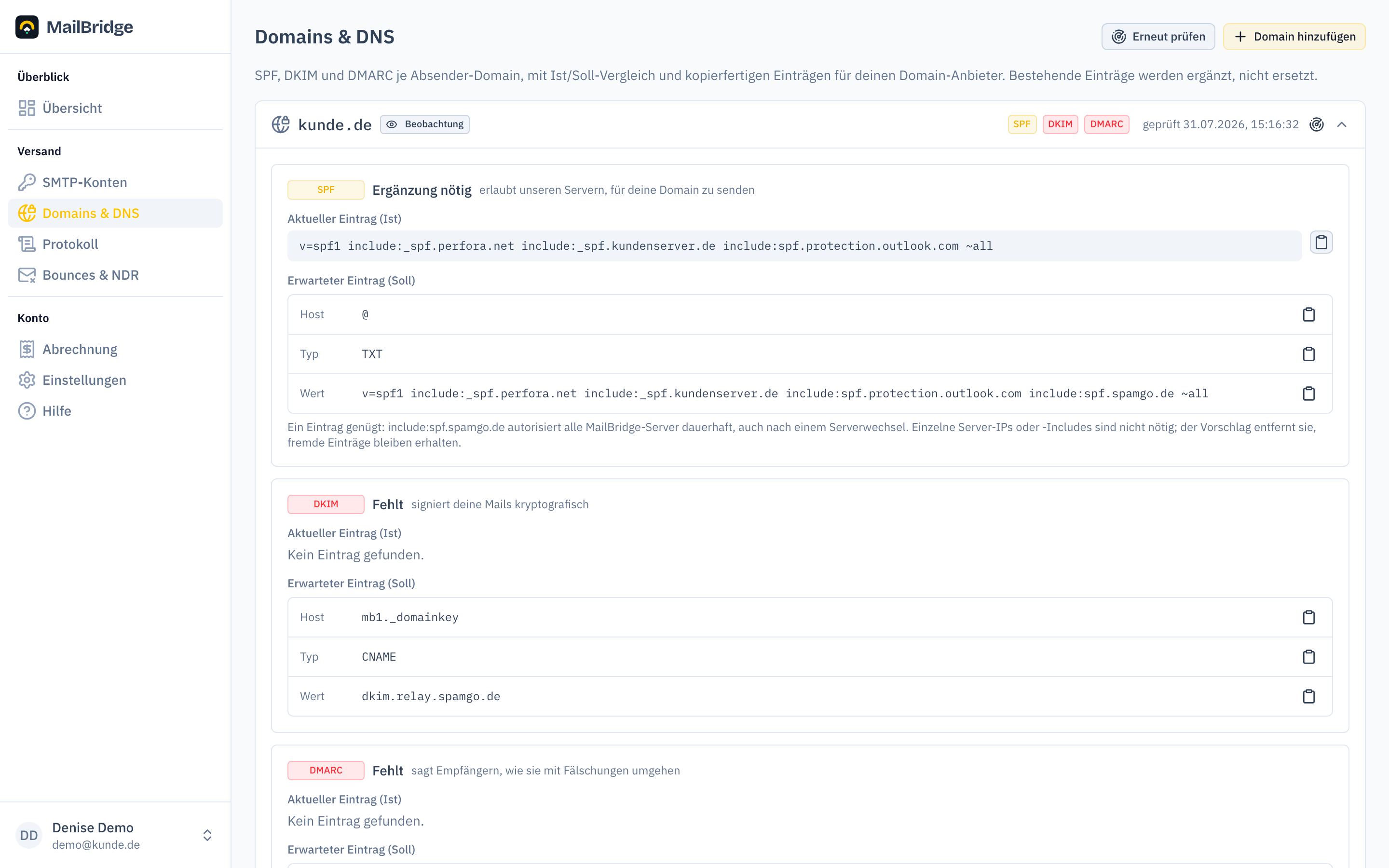Click the Bounces & NDR envelope icon
Screen dimensions: 1389x868
coord(27,275)
